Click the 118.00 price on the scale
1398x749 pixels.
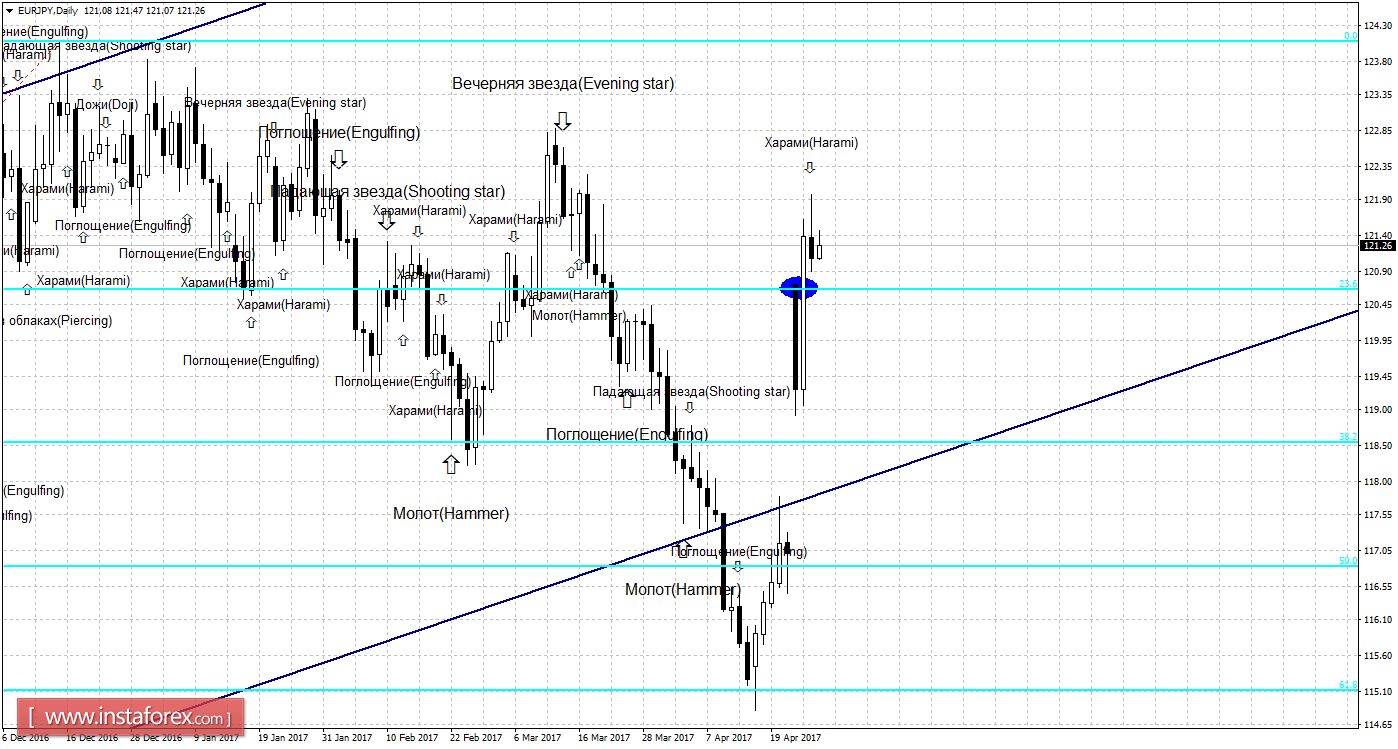tap(1379, 481)
